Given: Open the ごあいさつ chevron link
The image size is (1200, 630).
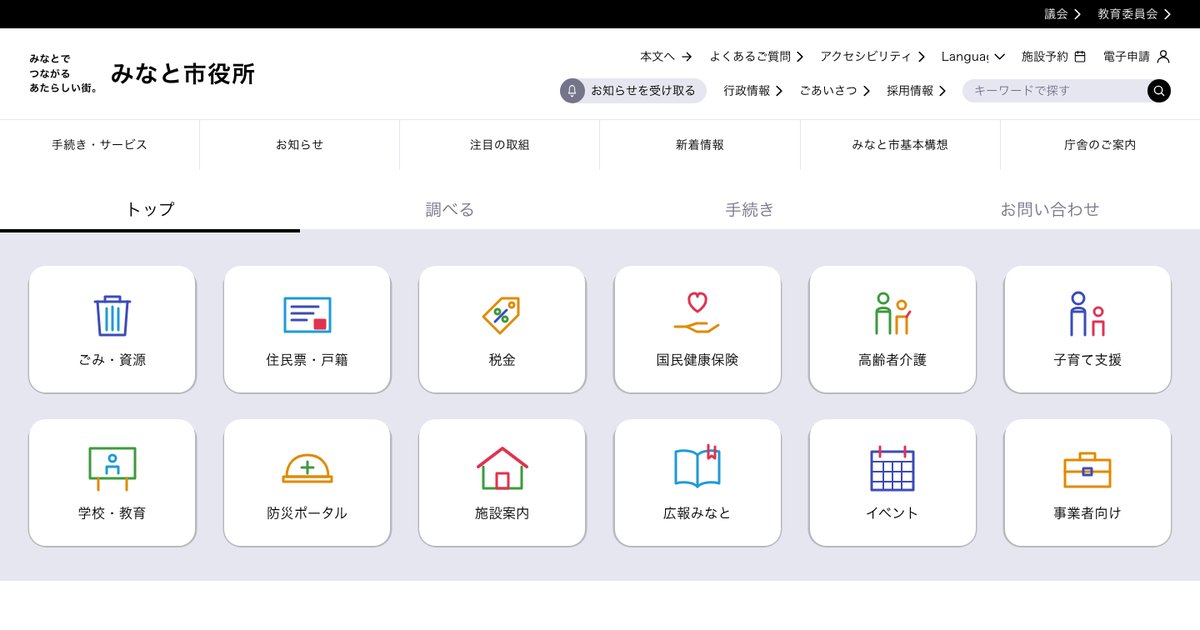Looking at the screenshot, I should [834, 91].
